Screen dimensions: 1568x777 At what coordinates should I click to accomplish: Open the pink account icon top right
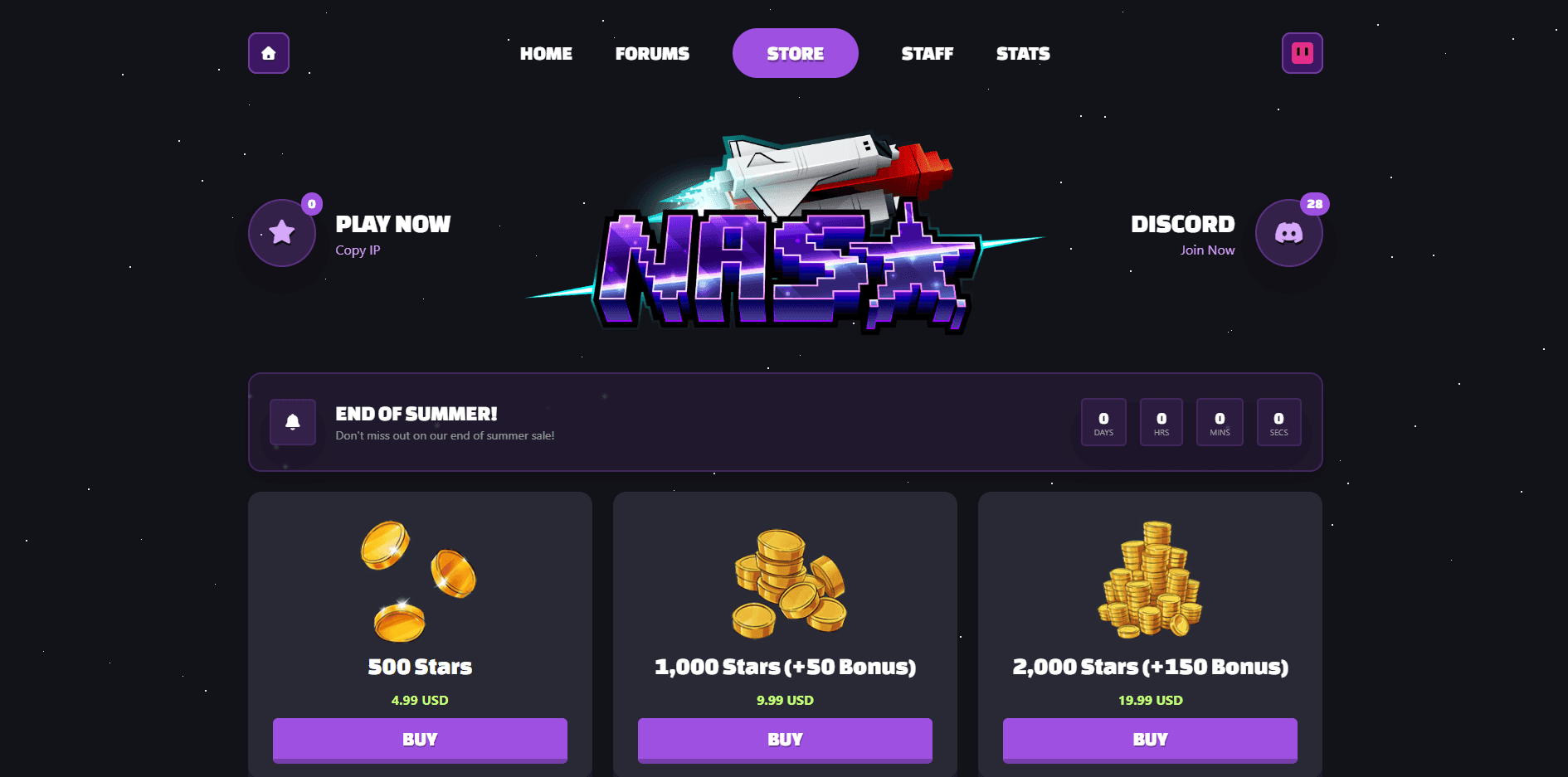(1303, 53)
